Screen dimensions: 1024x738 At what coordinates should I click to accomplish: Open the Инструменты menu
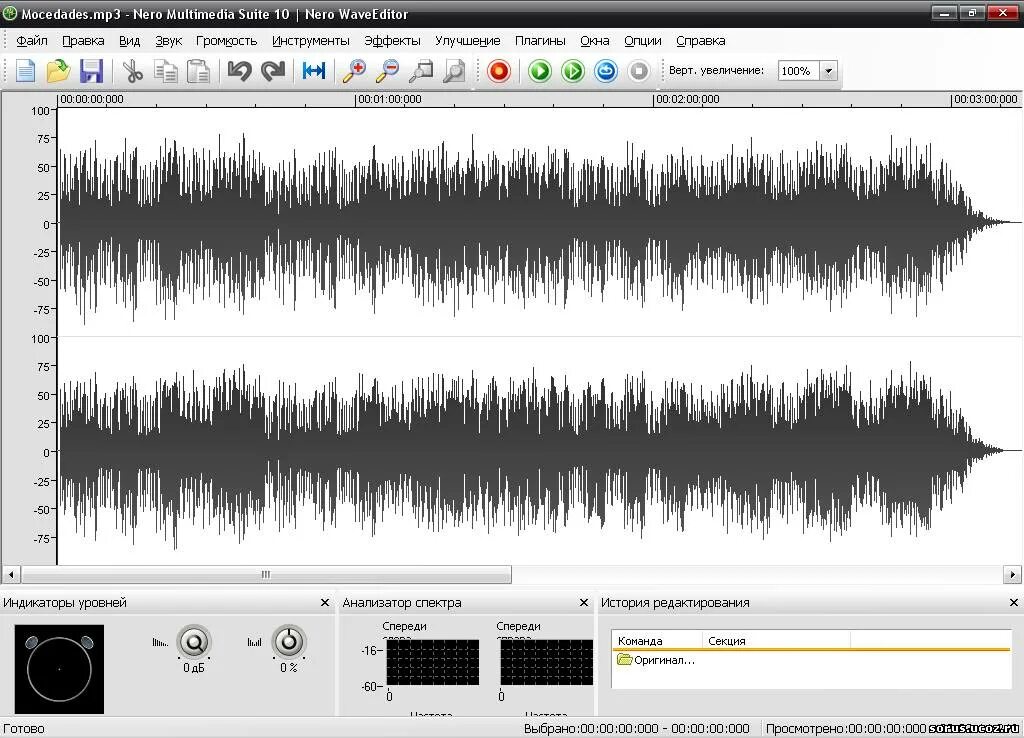pos(310,40)
